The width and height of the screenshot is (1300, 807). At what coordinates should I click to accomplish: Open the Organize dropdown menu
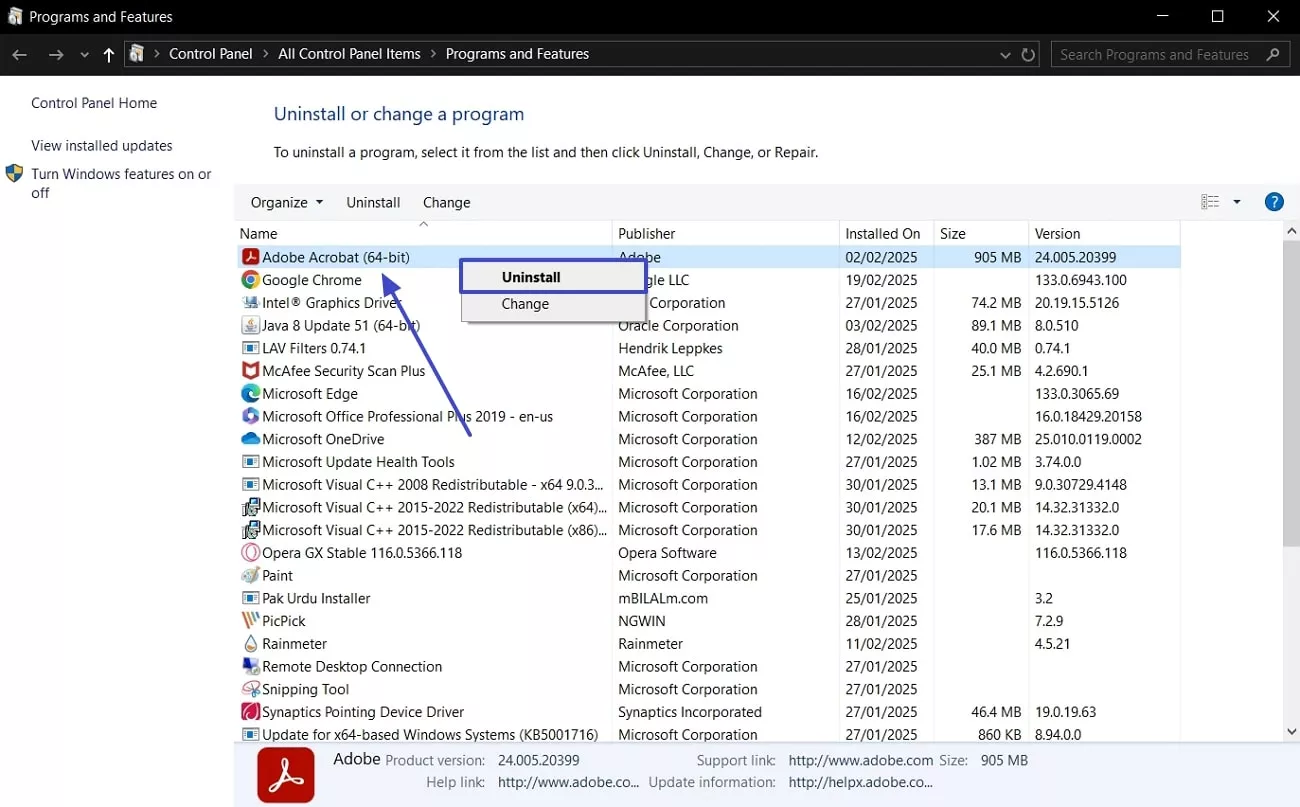coord(287,202)
